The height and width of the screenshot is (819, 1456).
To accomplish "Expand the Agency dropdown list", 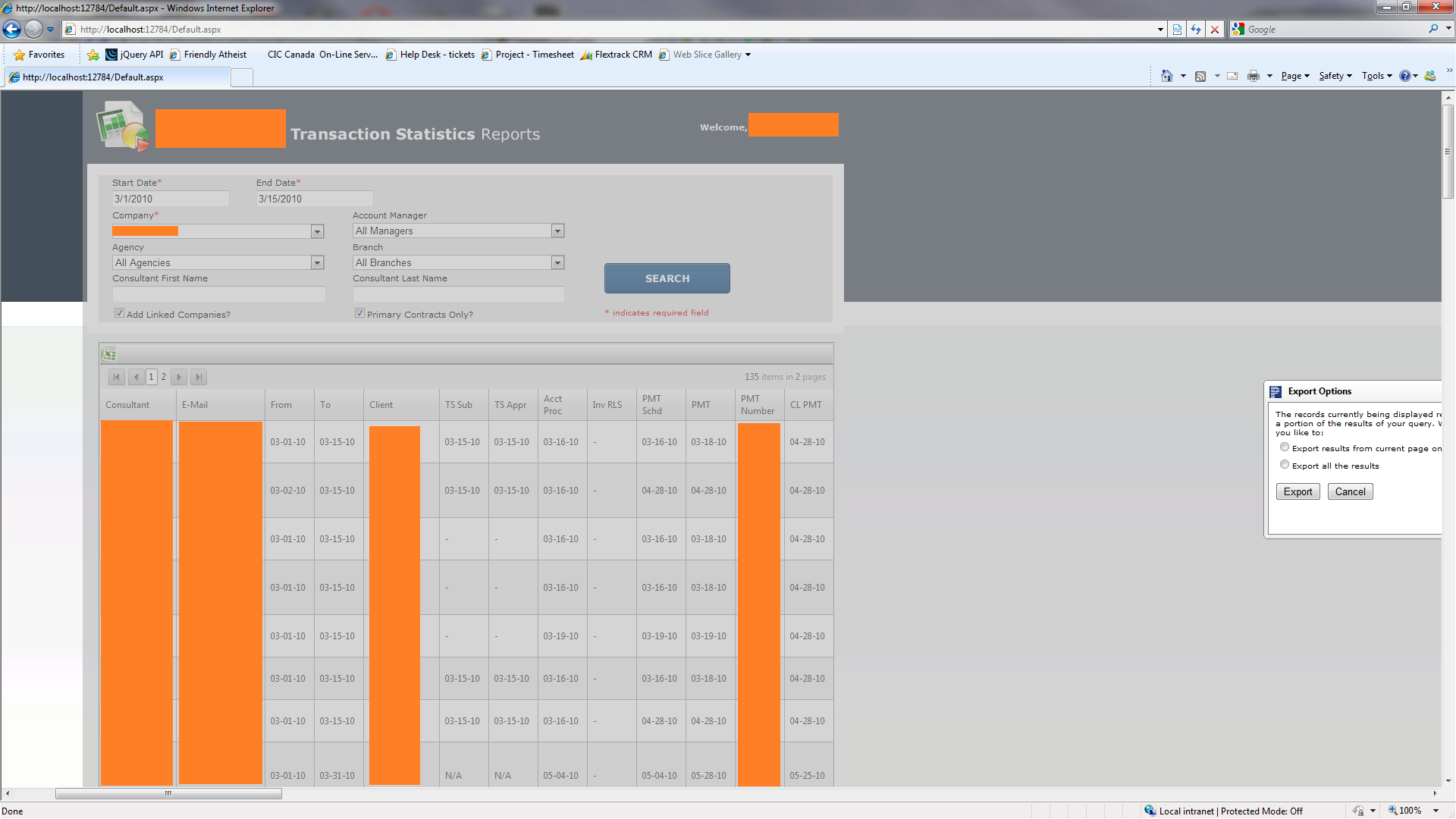I will (x=317, y=263).
